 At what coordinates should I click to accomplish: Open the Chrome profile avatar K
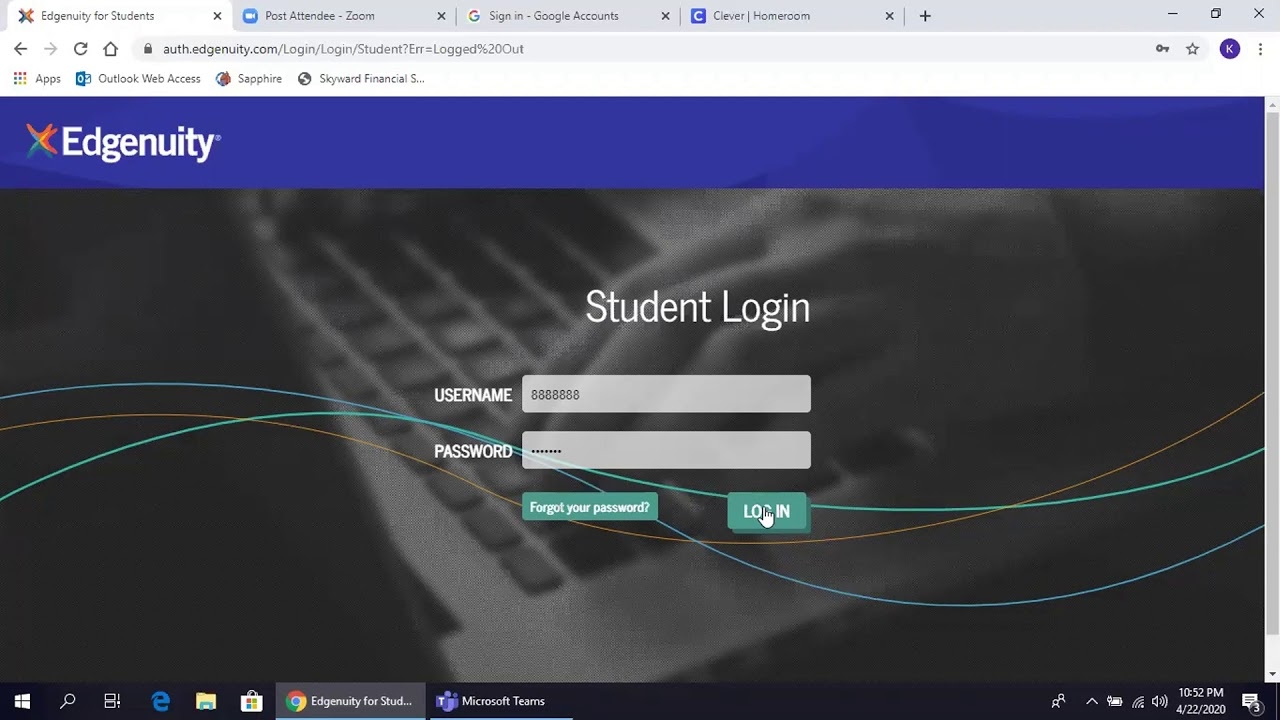[x=1229, y=49]
